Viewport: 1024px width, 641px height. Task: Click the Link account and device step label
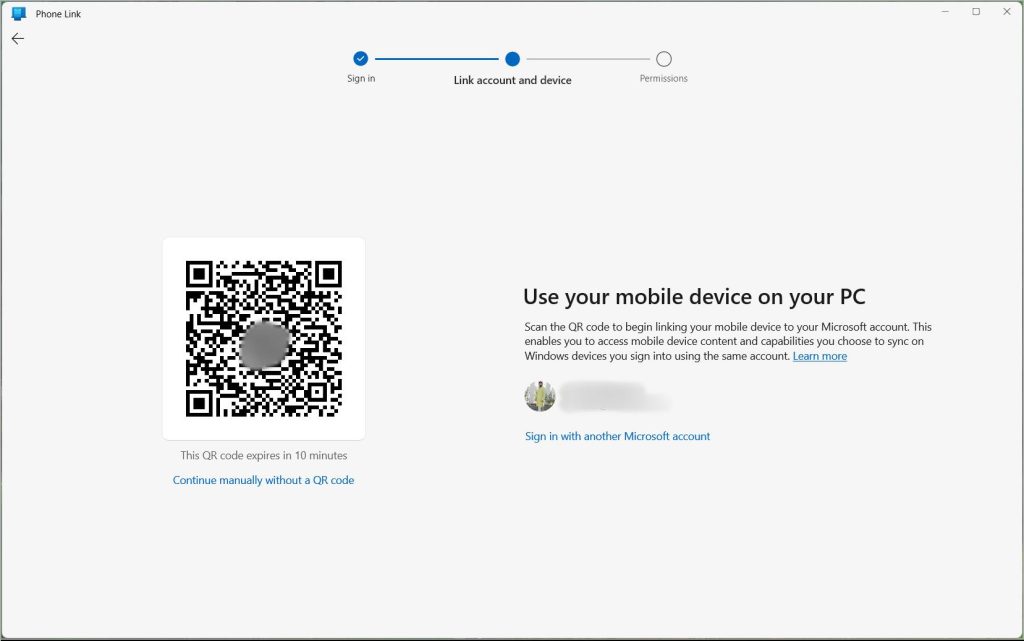point(511,78)
